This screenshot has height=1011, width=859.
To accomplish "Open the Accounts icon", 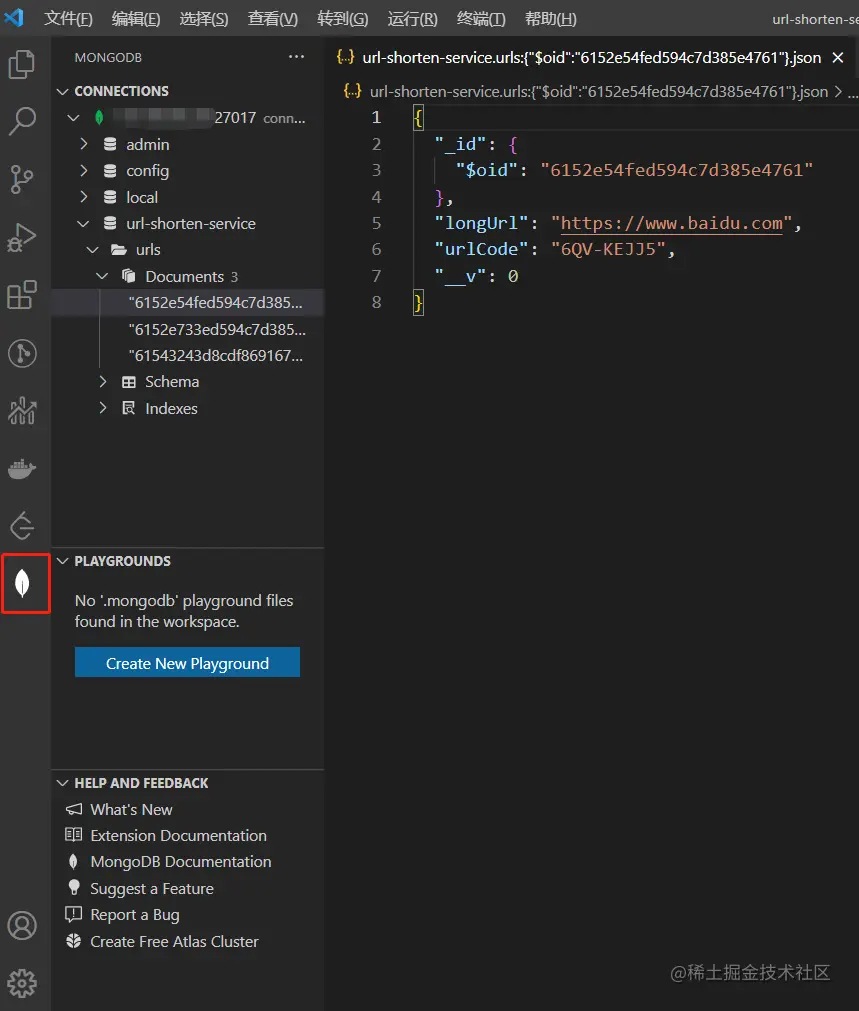I will (x=22, y=925).
